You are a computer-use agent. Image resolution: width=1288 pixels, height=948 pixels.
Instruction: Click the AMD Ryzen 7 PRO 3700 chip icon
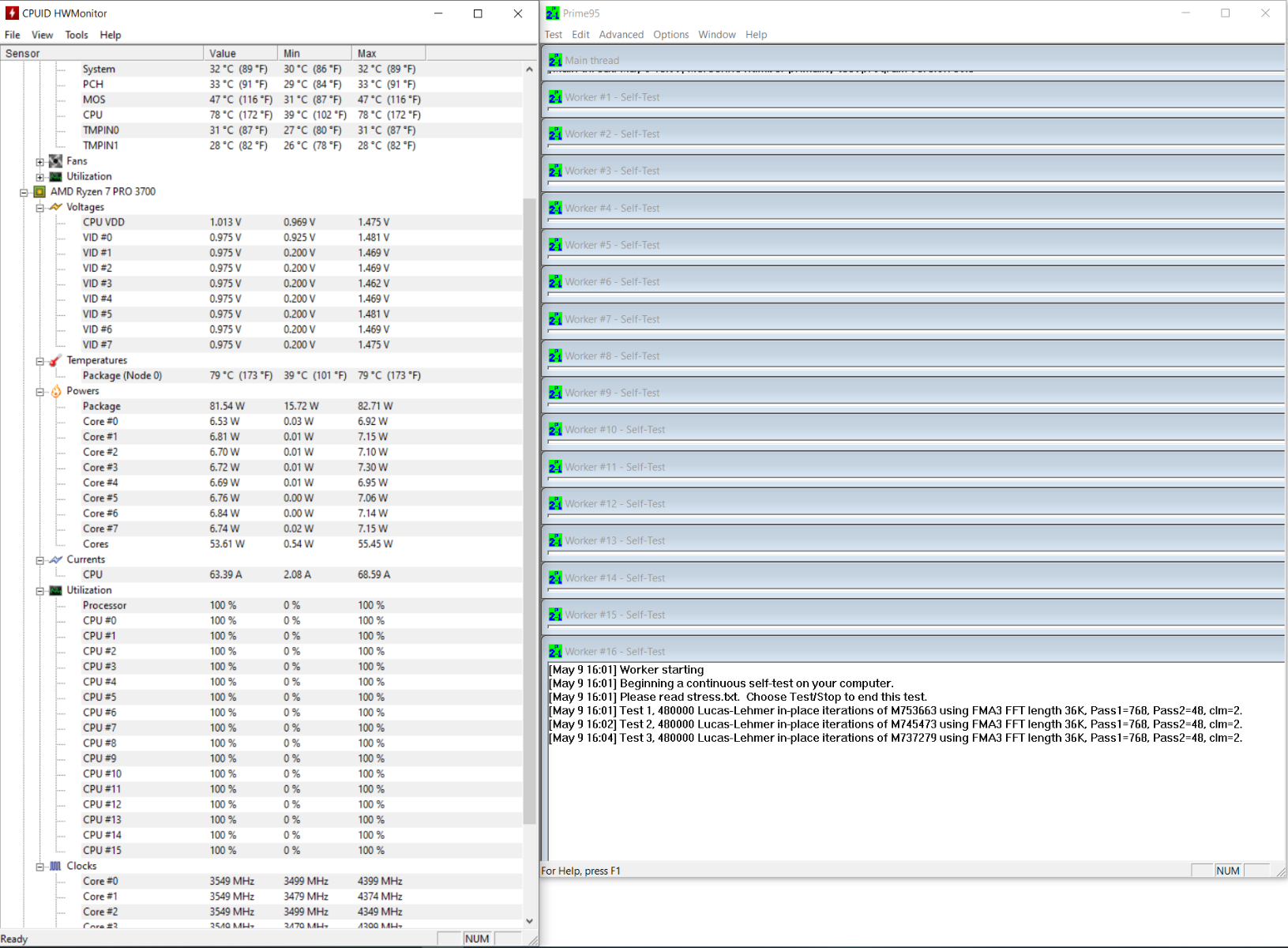coord(39,192)
